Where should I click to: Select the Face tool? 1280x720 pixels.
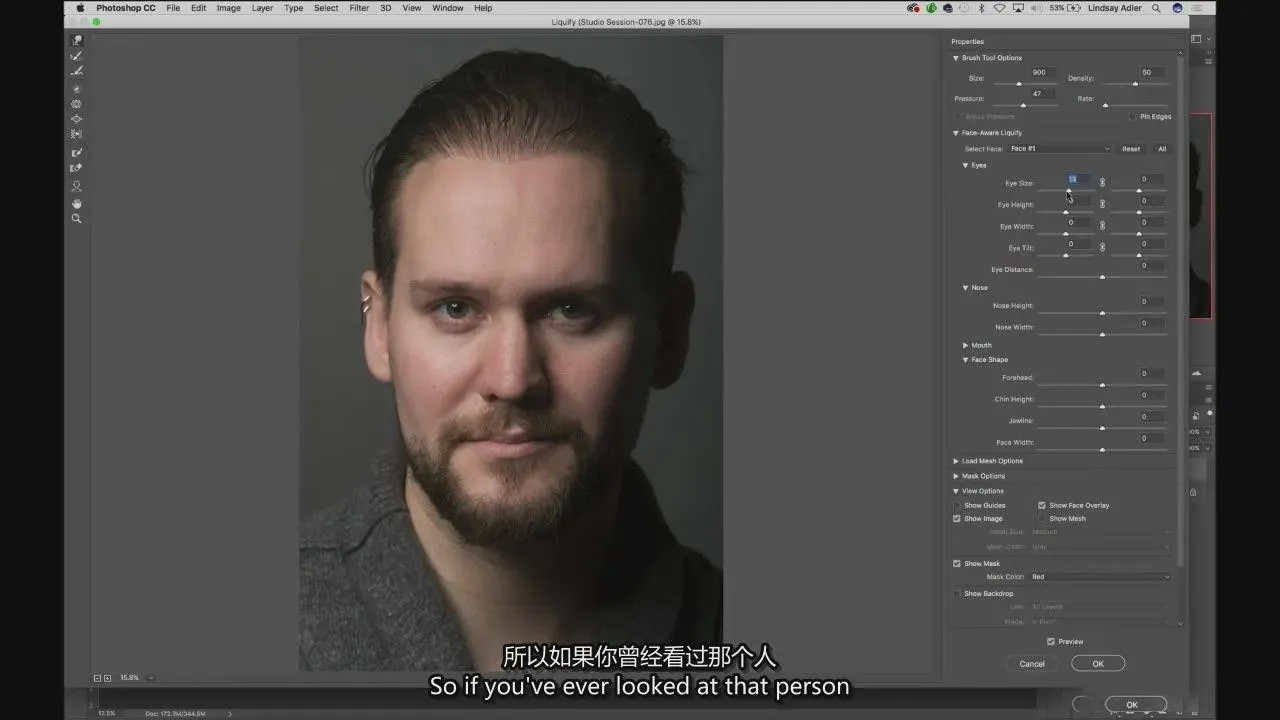(x=76, y=186)
